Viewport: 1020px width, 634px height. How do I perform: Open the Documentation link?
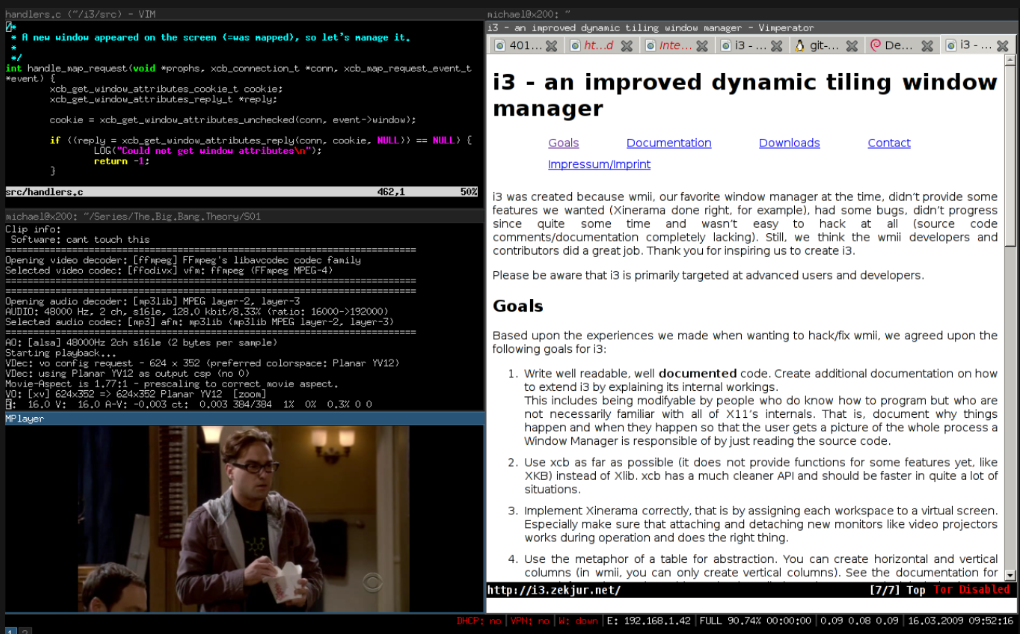point(669,143)
